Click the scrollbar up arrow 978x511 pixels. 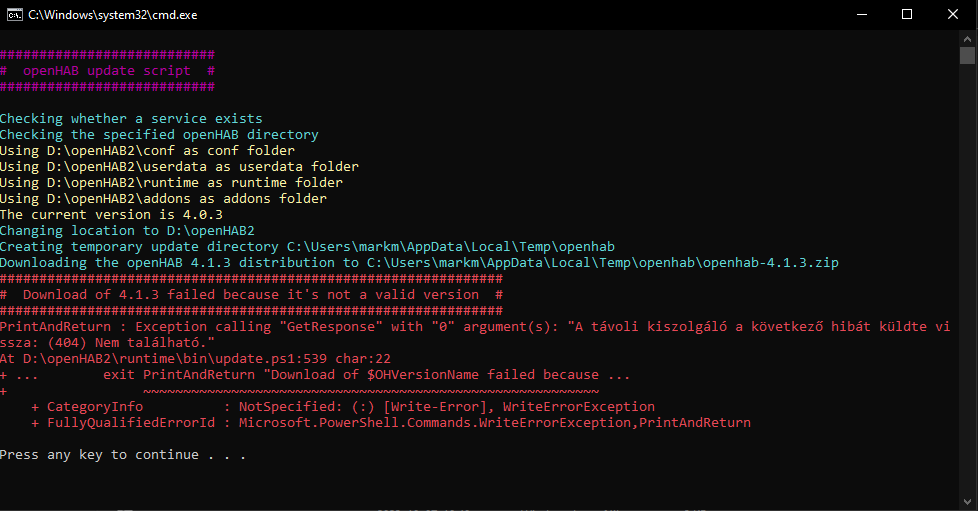967,37
